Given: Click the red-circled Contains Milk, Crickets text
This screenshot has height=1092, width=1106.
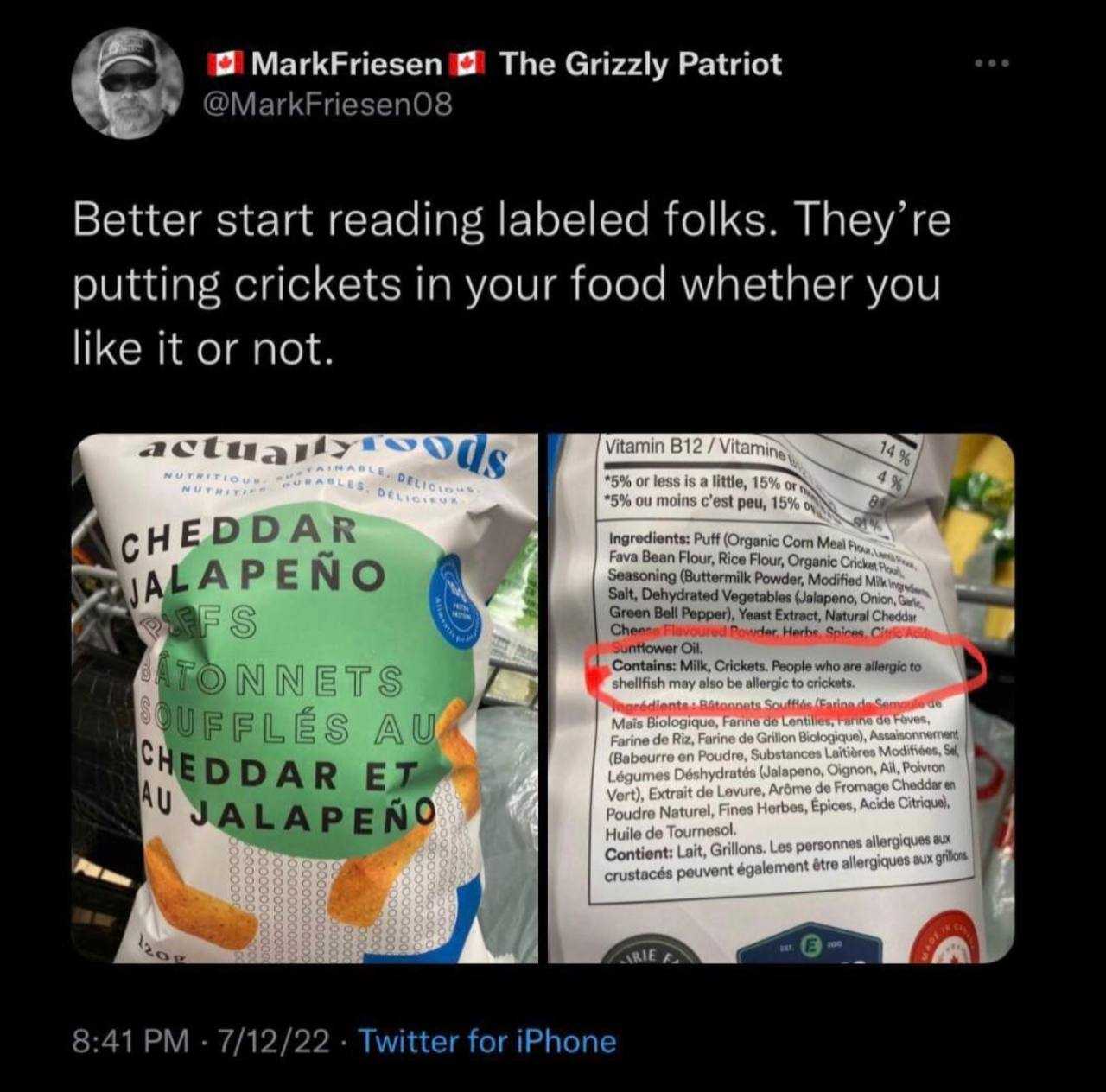Looking at the screenshot, I should (x=765, y=674).
